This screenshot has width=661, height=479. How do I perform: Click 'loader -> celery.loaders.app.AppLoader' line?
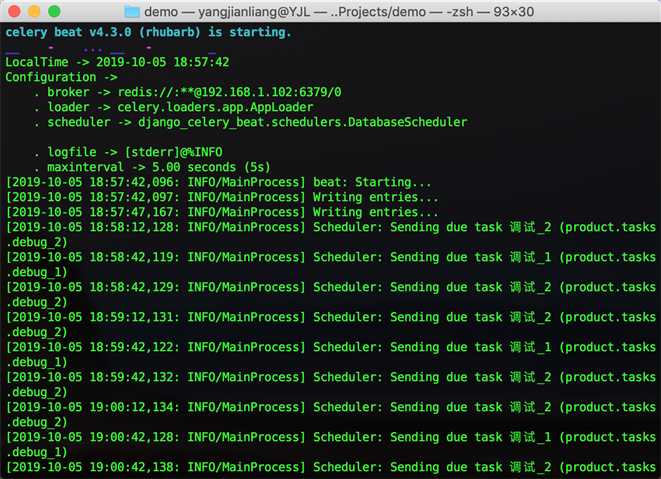(x=174, y=107)
